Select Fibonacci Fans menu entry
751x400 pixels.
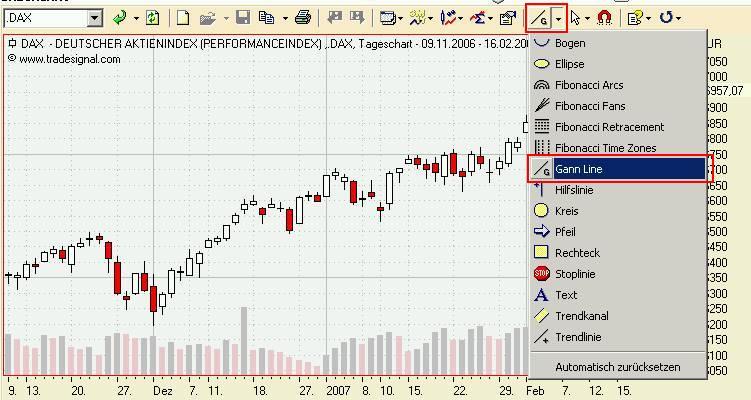617,106
